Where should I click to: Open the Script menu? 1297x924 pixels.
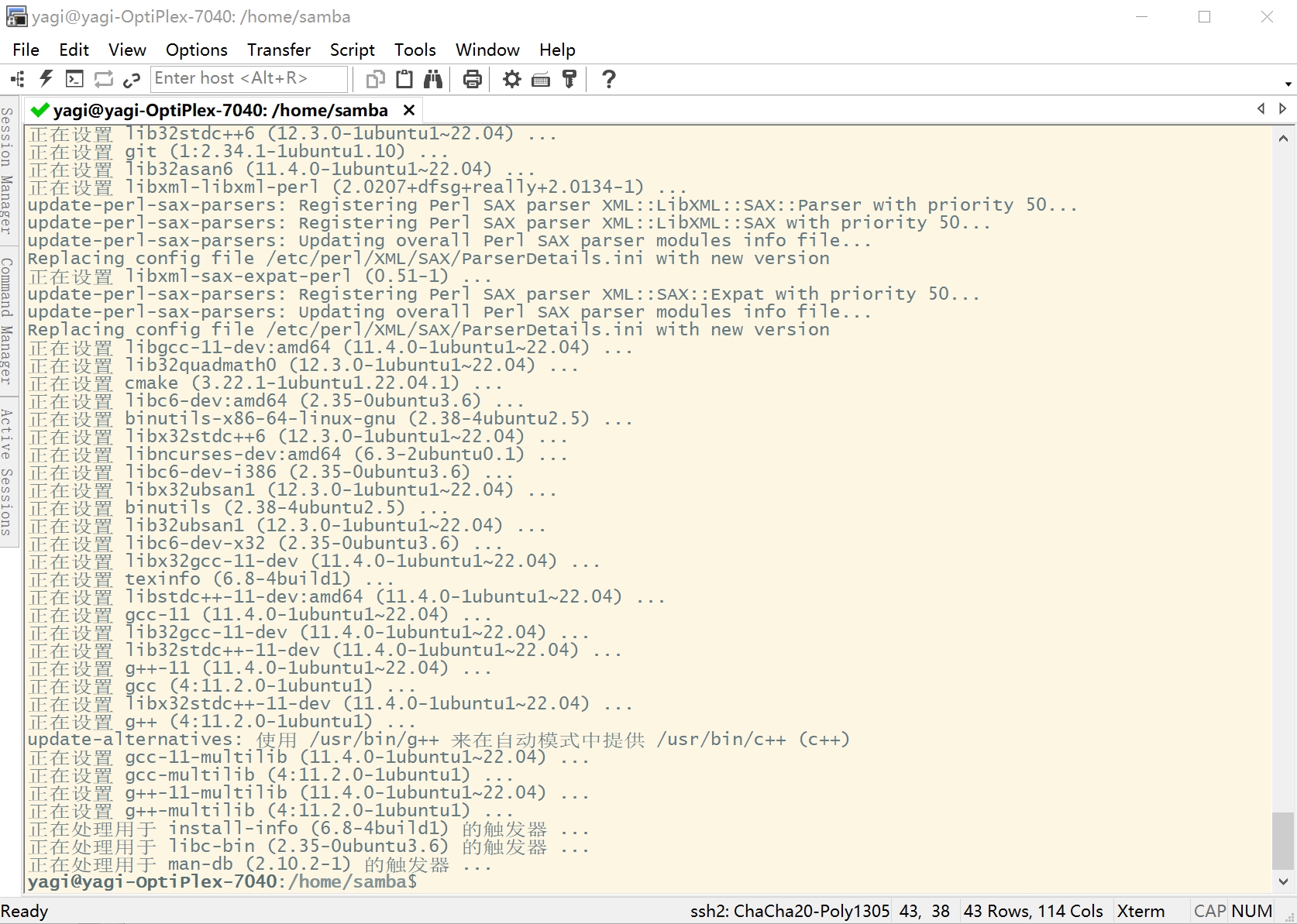click(x=352, y=50)
